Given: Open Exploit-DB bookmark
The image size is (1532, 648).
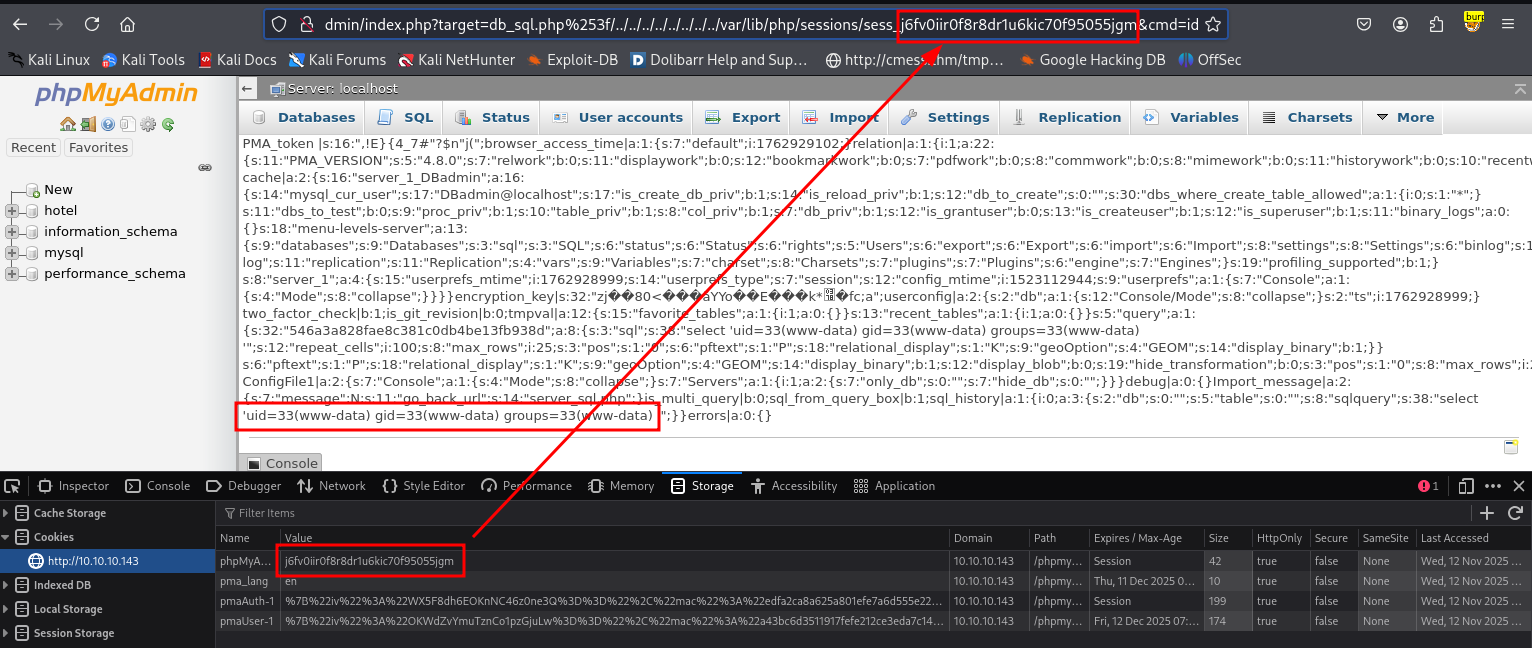Looking at the screenshot, I should pos(573,60).
